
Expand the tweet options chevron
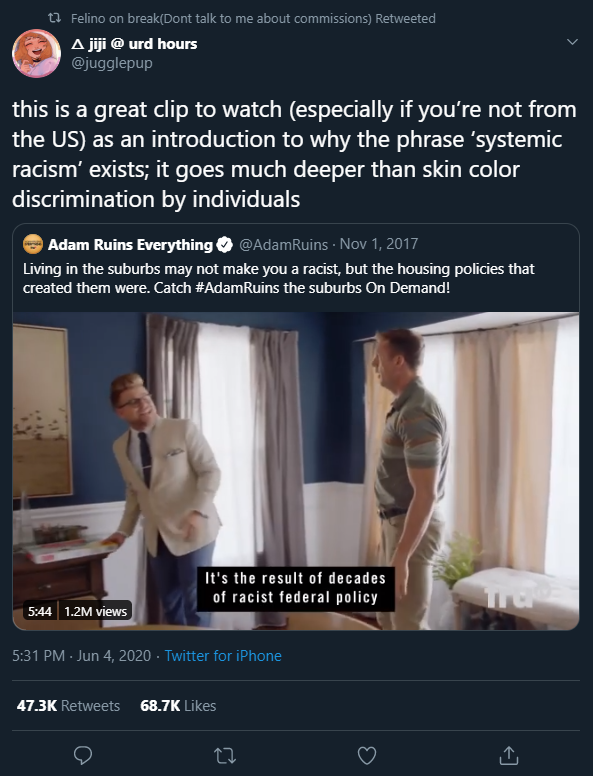pyautogui.click(x=572, y=42)
